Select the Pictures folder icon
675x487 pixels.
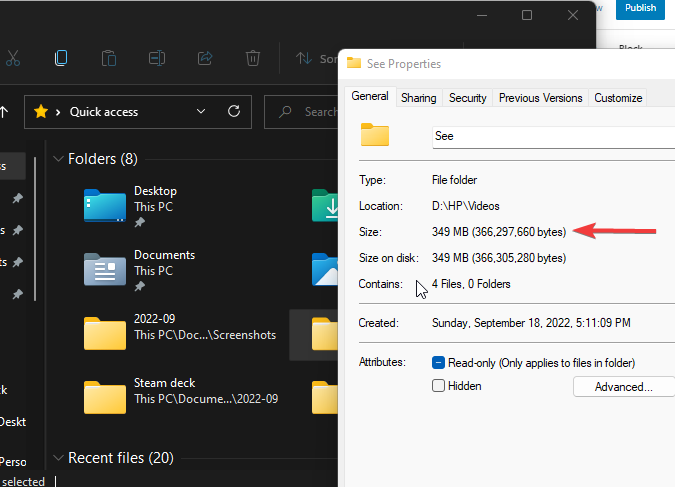coord(325,270)
